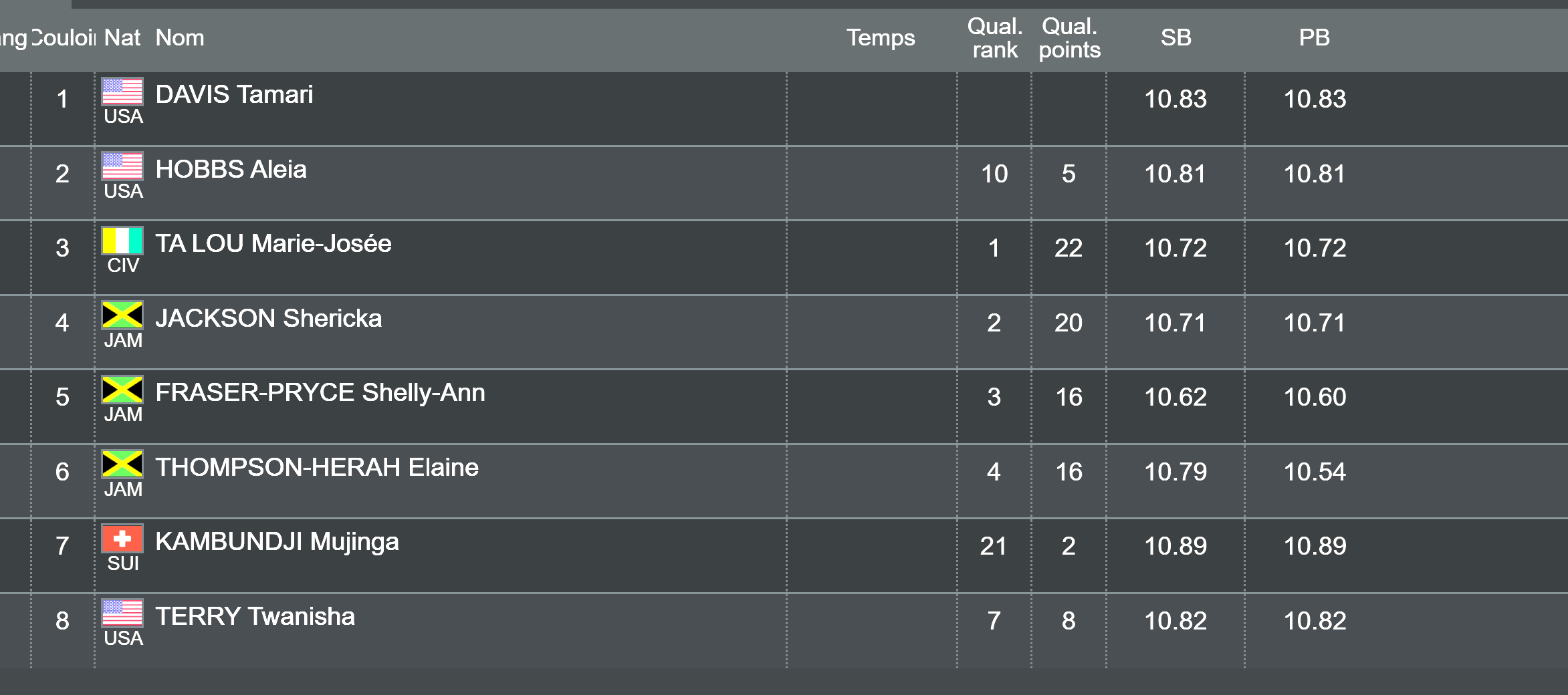Open the TERRY Twanisha entry
Image resolution: width=1568 pixels, height=695 pixels.
coord(255,617)
